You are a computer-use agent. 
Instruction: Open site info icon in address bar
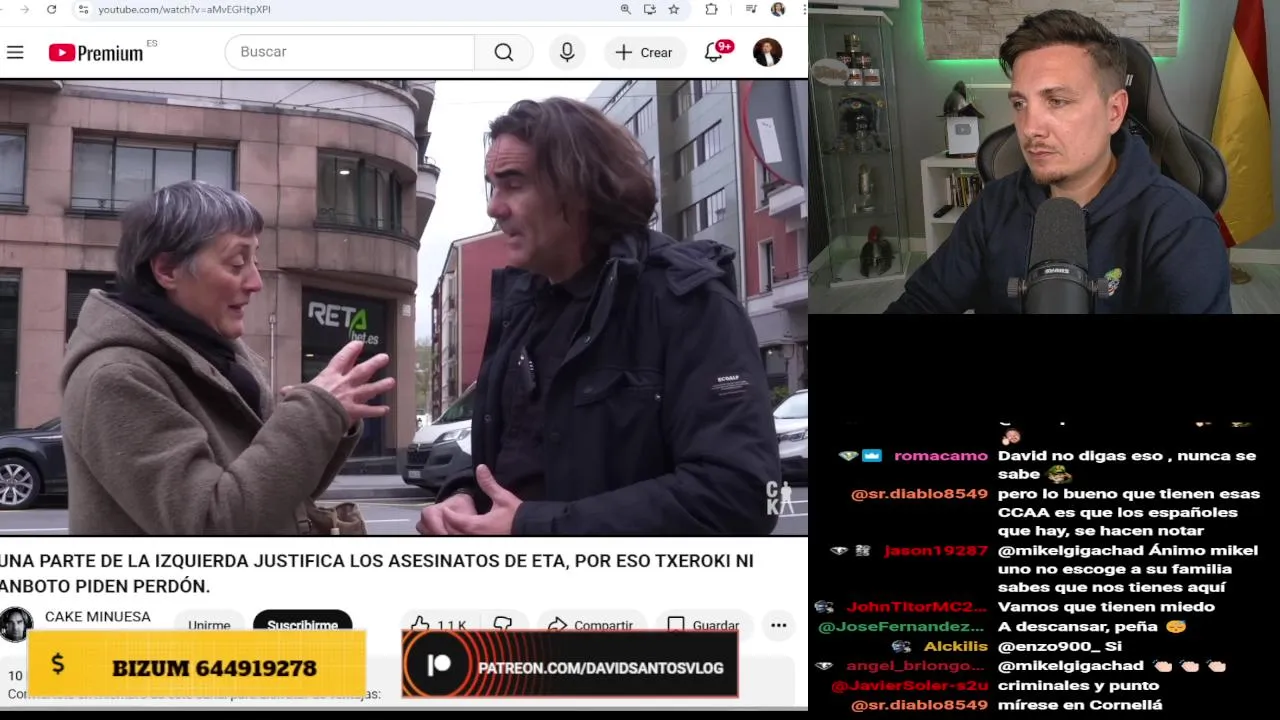(83, 9)
